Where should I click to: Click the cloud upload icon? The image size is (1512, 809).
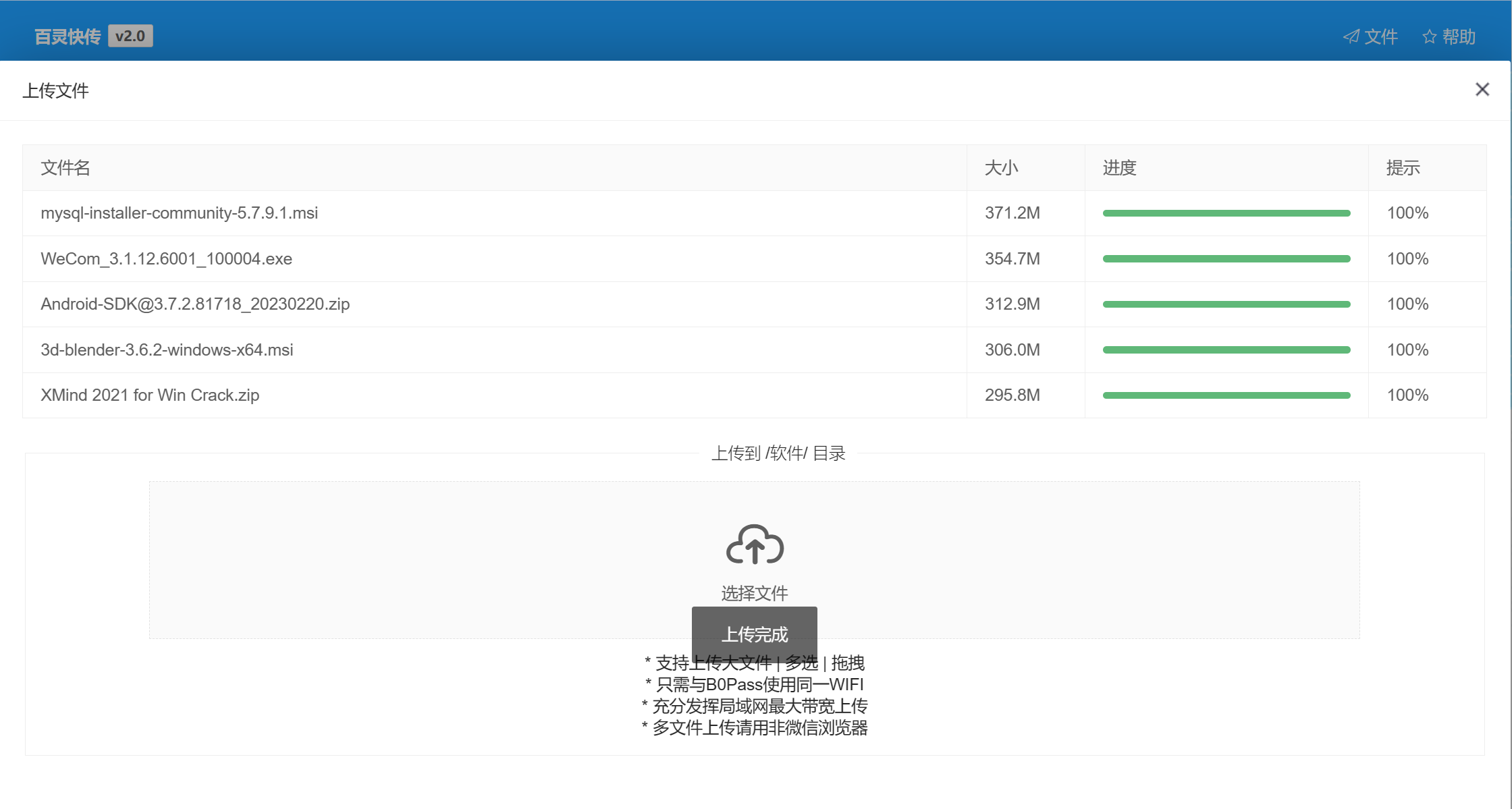point(755,545)
